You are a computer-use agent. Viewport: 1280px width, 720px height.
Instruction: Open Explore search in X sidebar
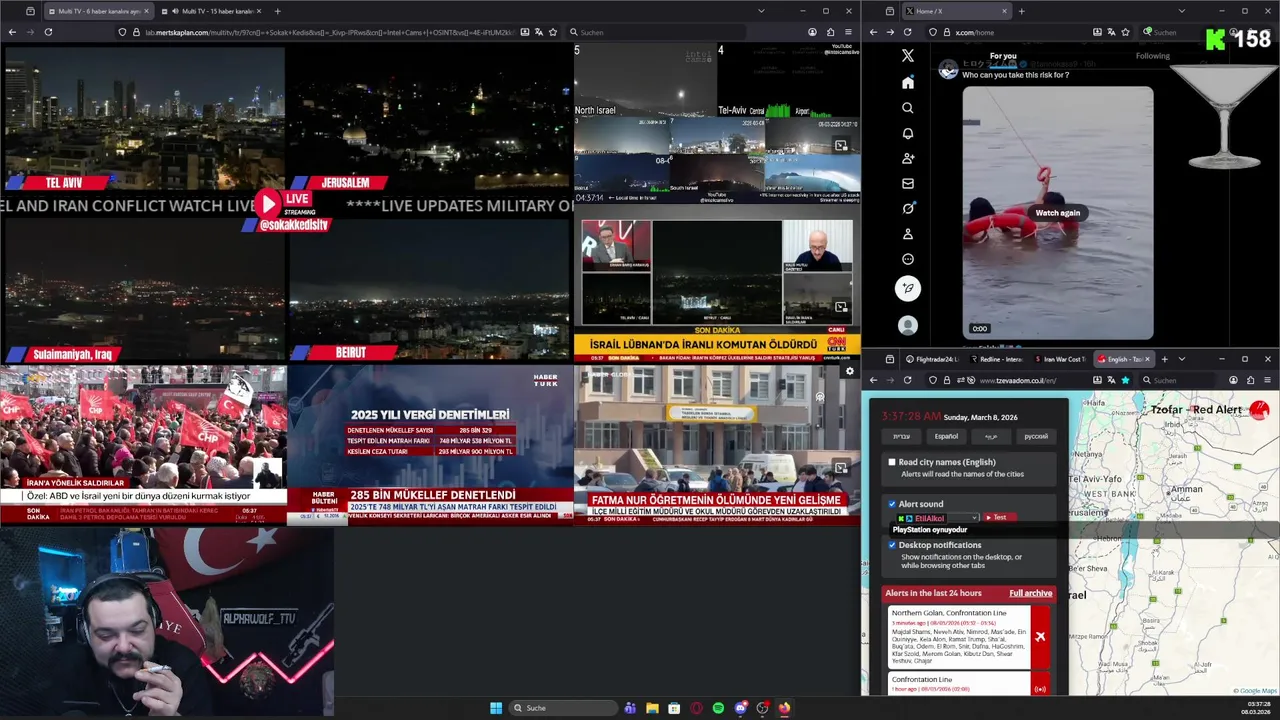click(908, 108)
